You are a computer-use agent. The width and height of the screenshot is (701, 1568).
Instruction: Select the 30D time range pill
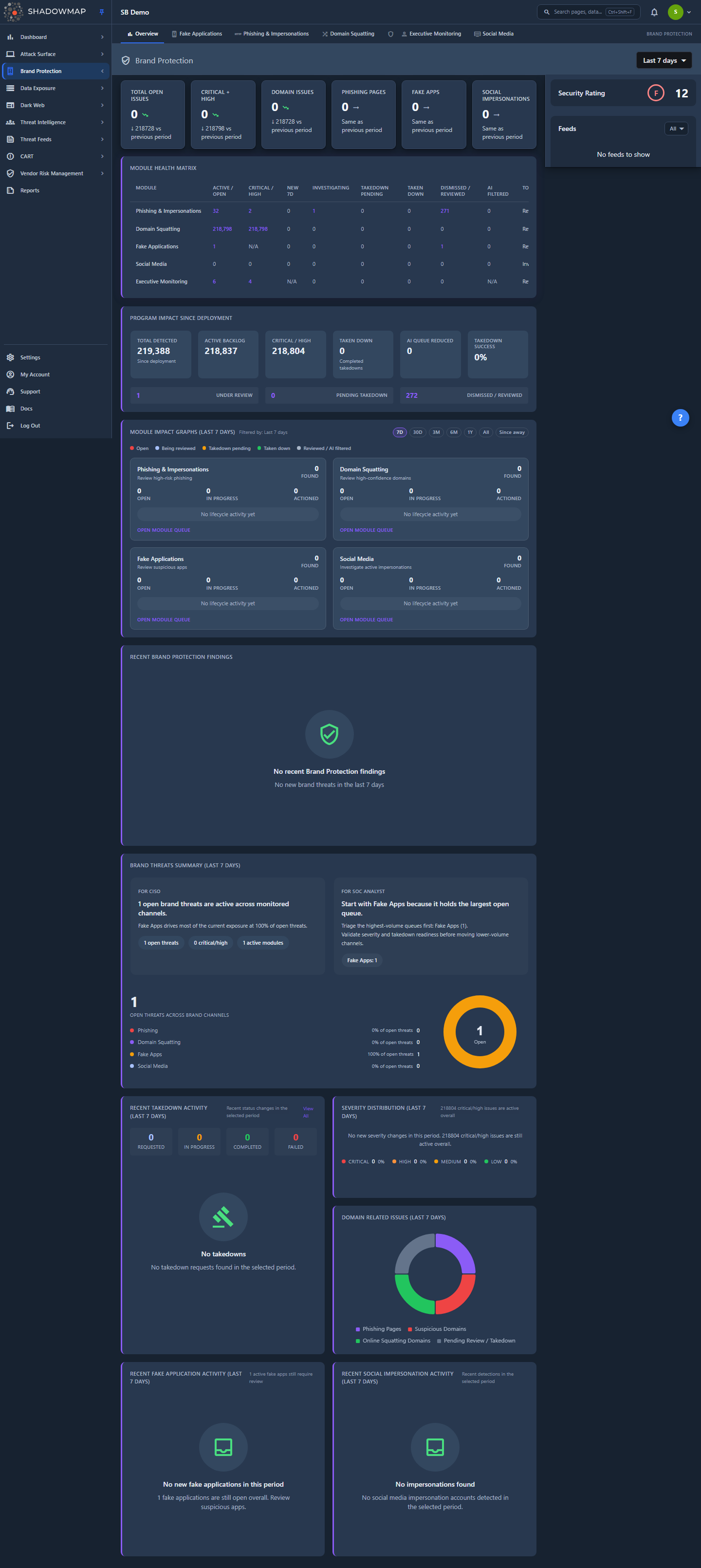(x=418, y=432)
